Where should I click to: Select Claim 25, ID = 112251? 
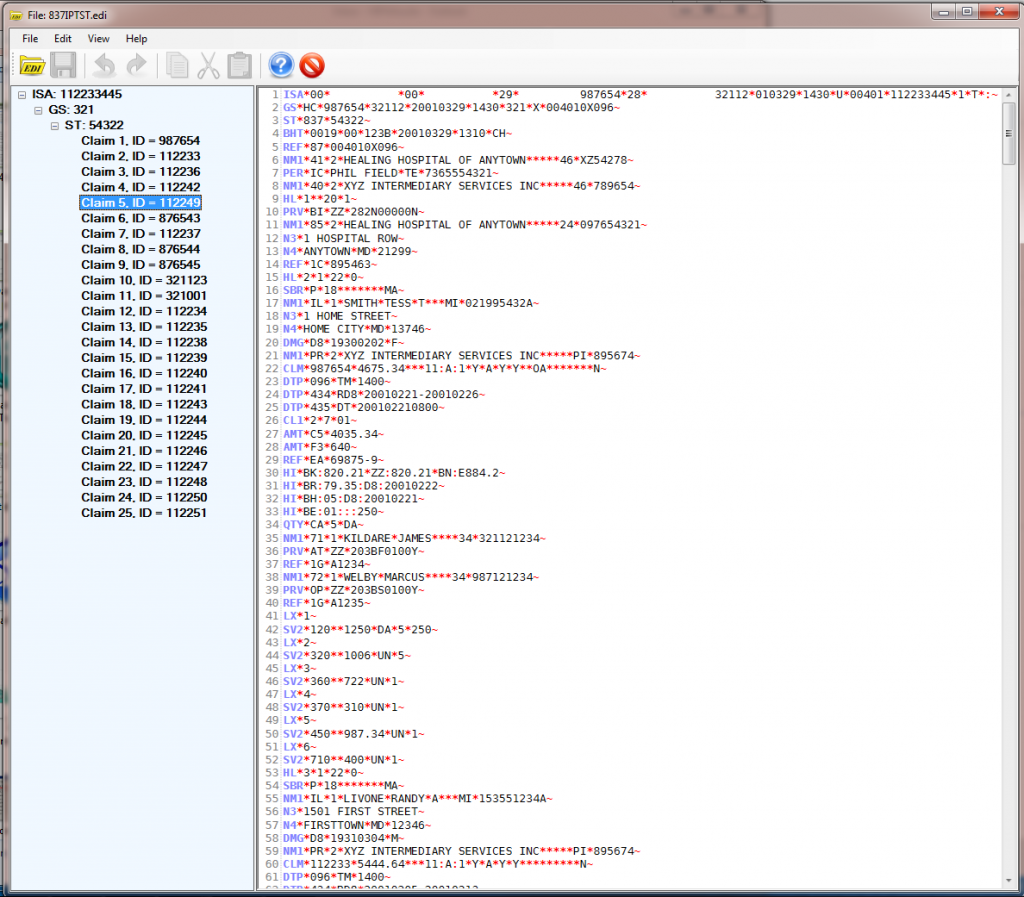[144, 513]
